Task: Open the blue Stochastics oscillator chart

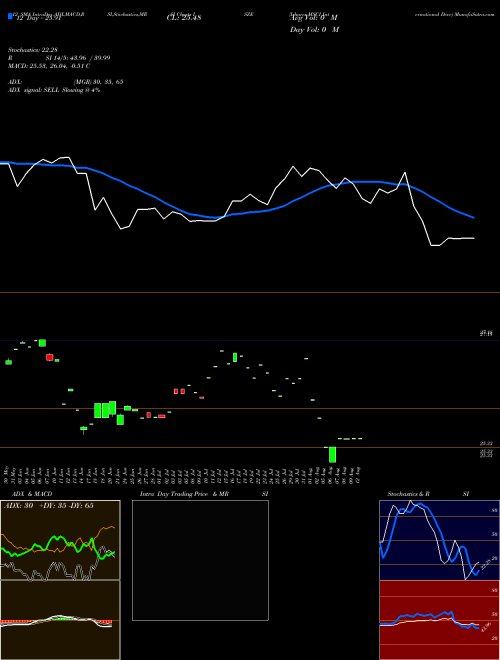Action: pos(439,540)
